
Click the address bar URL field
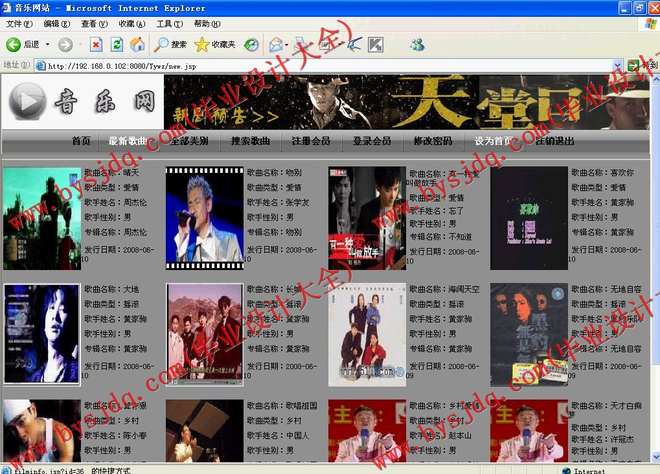tap(300, 66)
